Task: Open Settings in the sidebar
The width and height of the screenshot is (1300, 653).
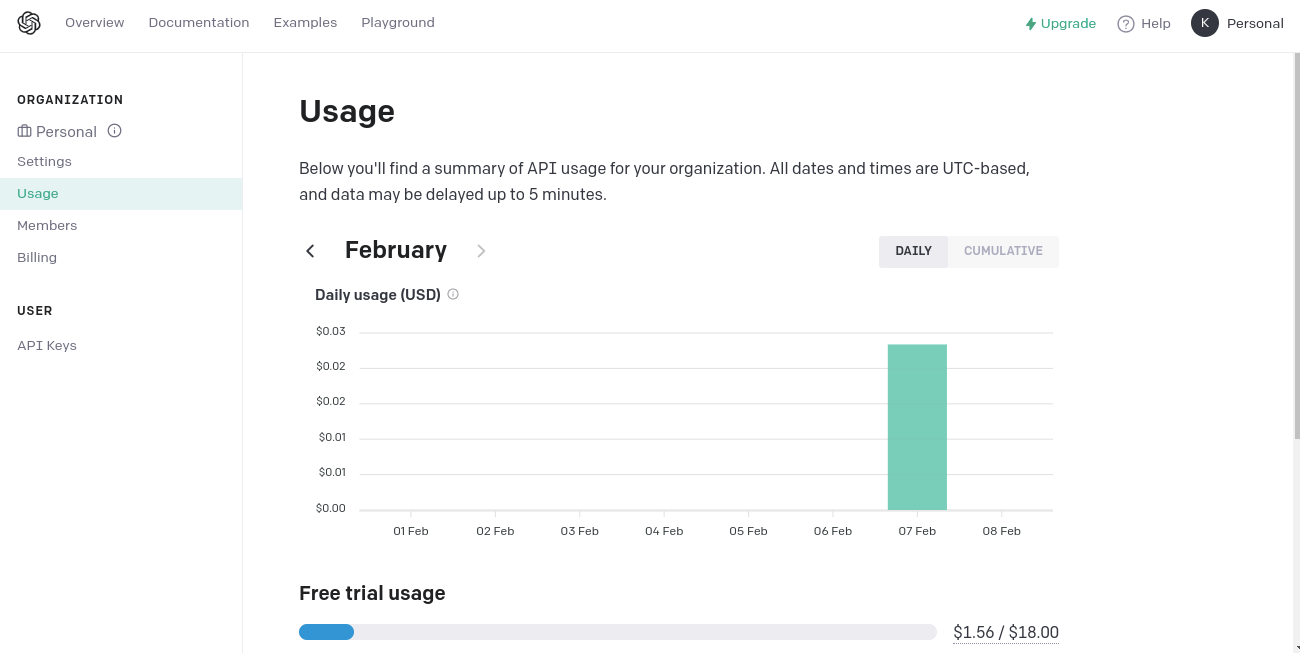Action: [44, 162]
